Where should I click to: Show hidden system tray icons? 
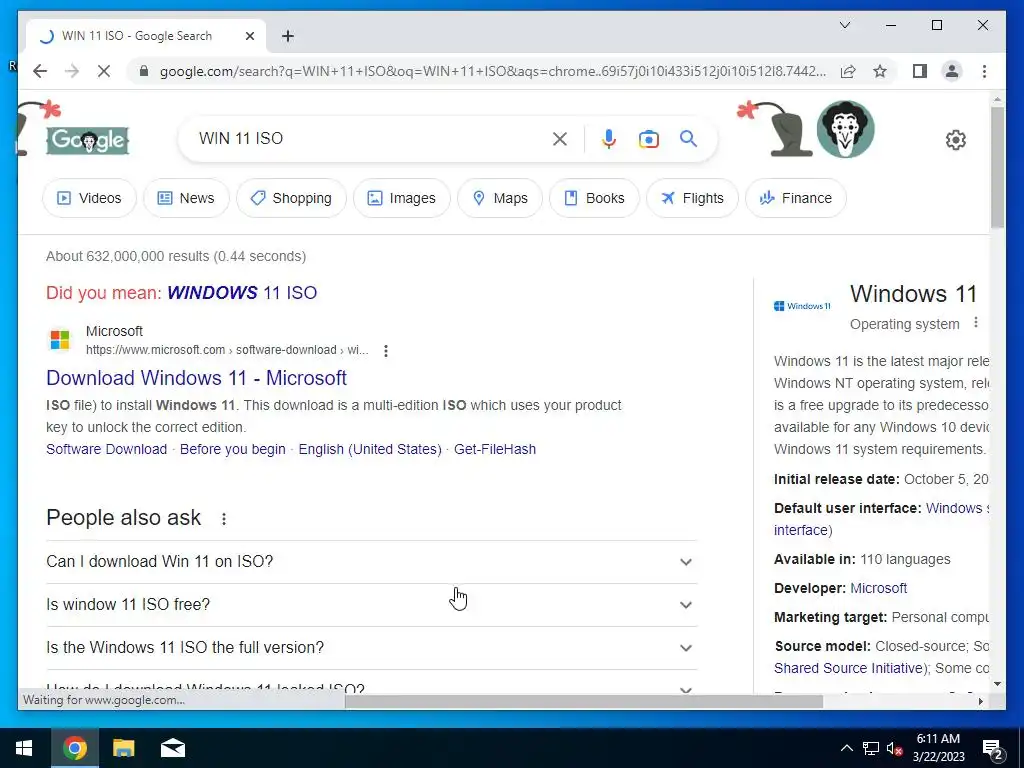point(846,748)
